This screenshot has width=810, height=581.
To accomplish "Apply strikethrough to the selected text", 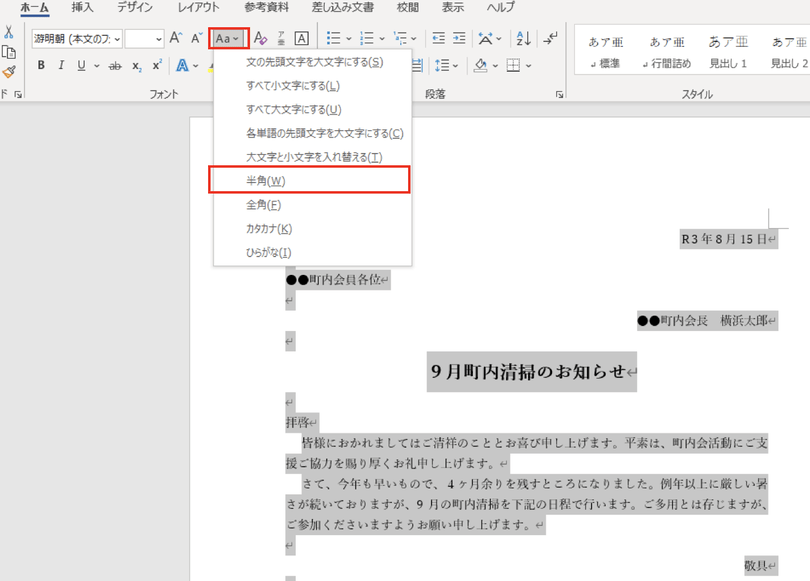I will tap(117, 64).
